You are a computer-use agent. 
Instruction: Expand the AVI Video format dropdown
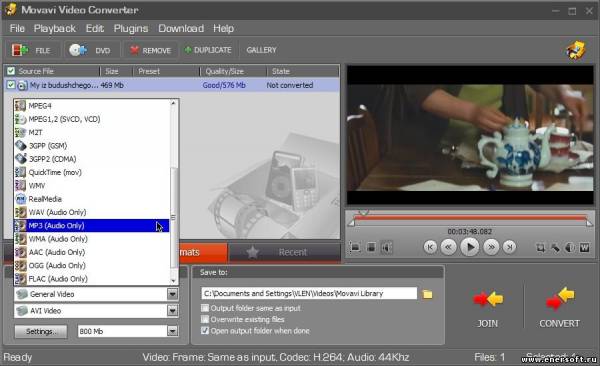click(x=173, y=310)
